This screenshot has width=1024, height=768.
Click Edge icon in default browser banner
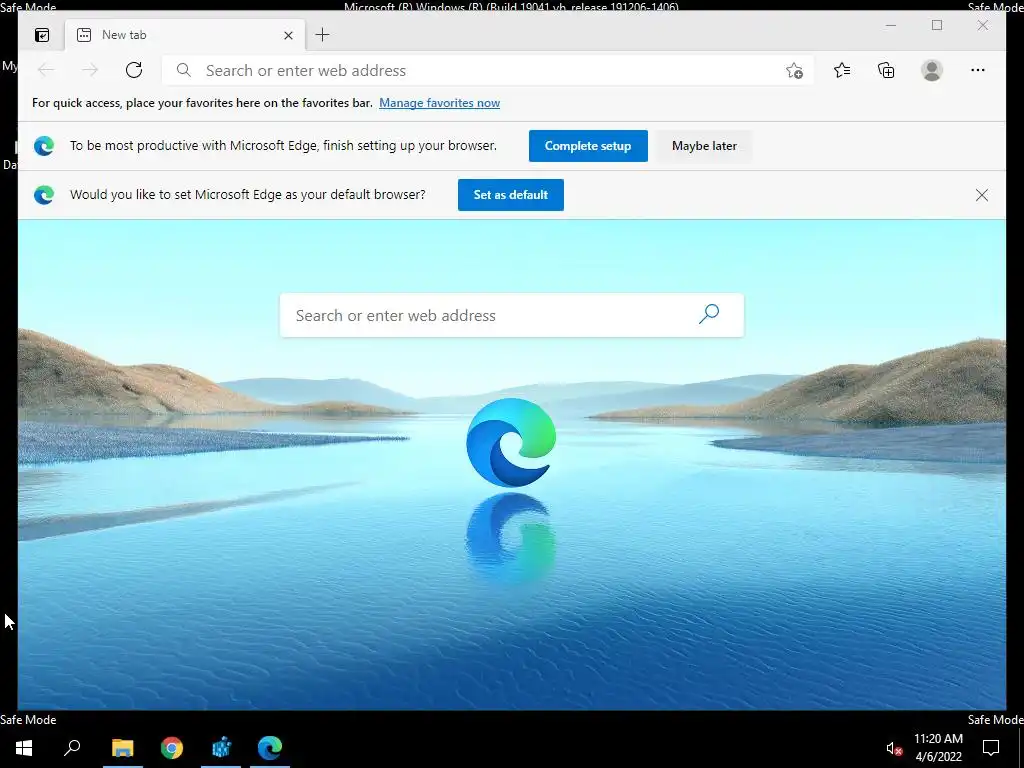(44, 195)
